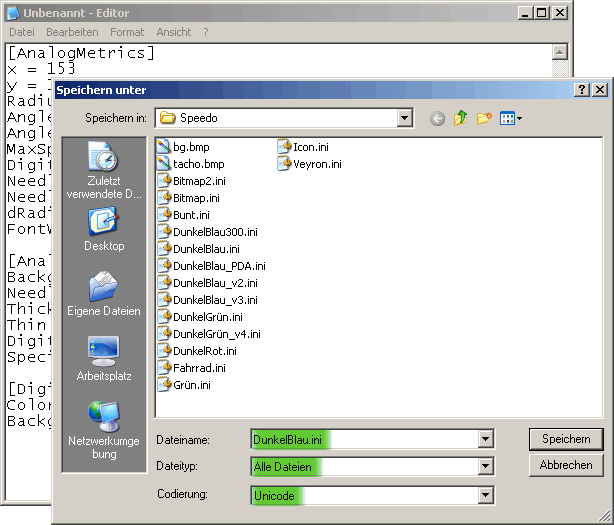Screen dimensions: 614x525
Task: Expand the Speichern in folder dropdown
Action: pyautogui.click(x=404, y=118)
